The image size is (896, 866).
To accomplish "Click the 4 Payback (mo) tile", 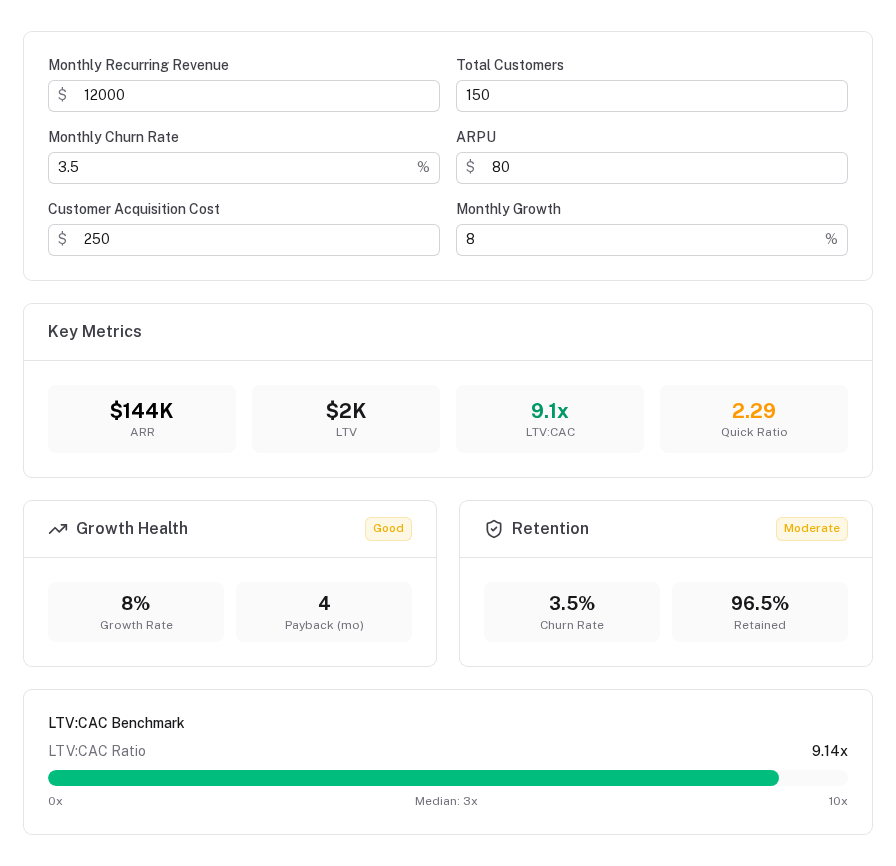I will point(324,612).
